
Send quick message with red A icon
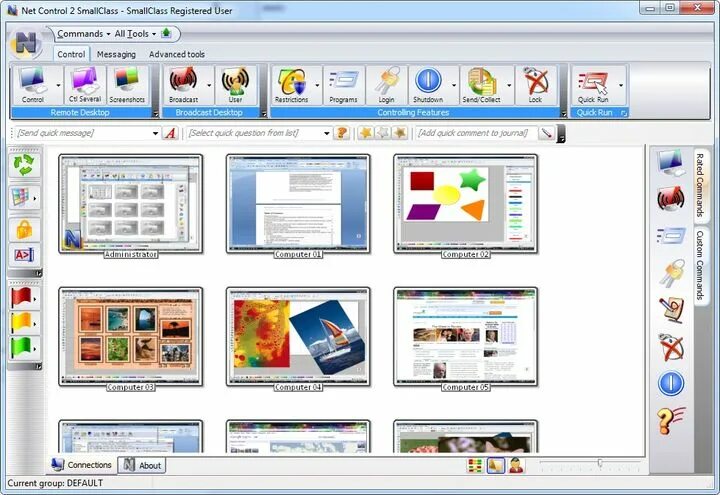[170, 133]
